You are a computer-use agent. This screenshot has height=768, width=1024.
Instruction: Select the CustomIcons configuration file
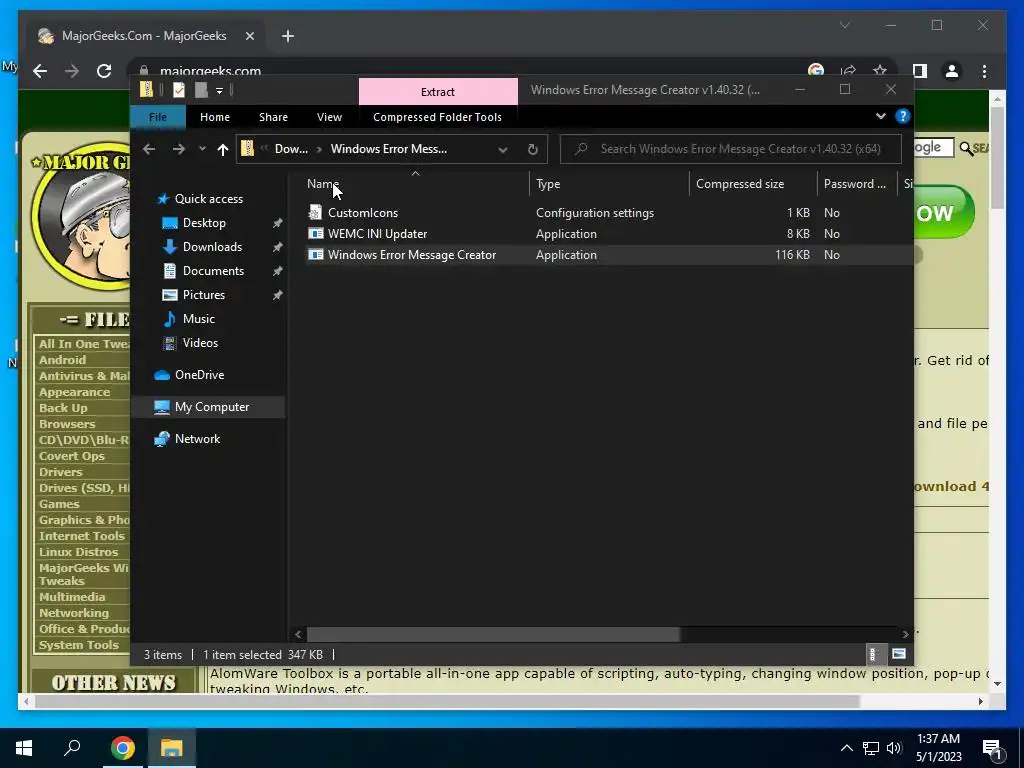coord(362,213)
